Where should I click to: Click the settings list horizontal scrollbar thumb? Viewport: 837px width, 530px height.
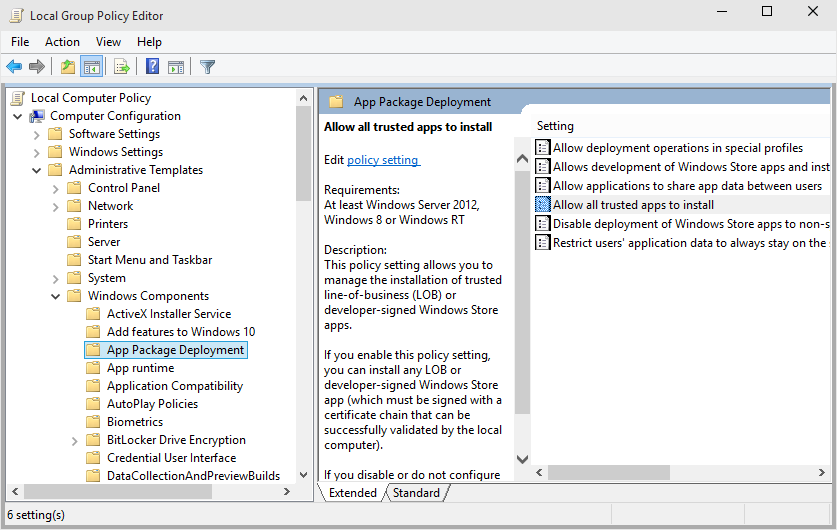pos(609,472)
